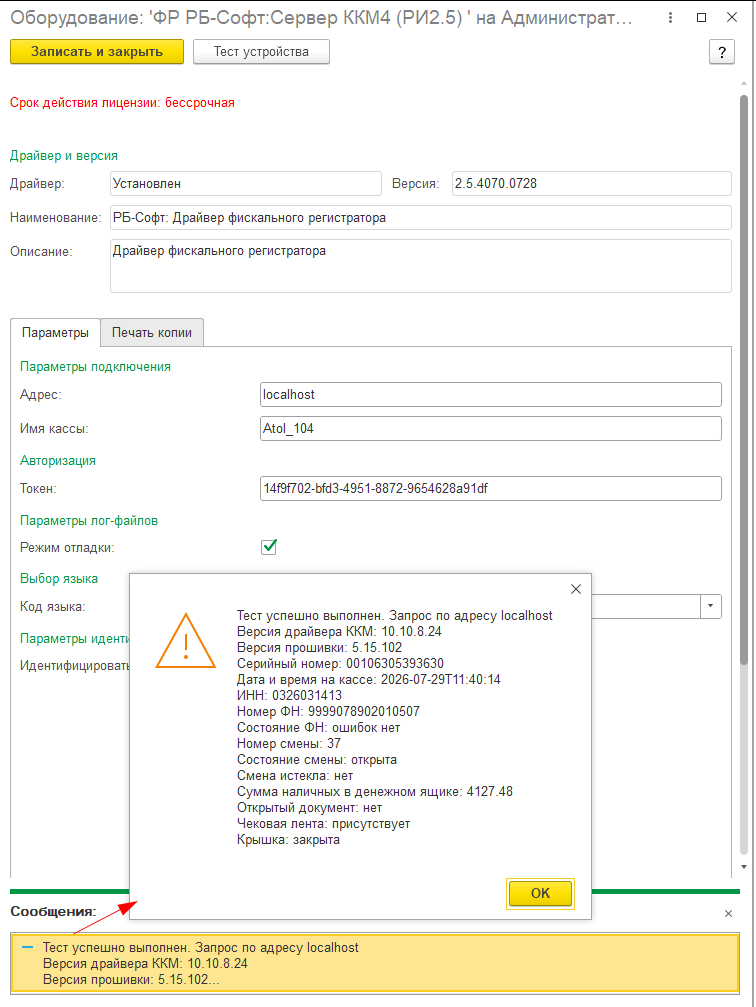Switch to the Печать копии tab

(x=152, y=333)
